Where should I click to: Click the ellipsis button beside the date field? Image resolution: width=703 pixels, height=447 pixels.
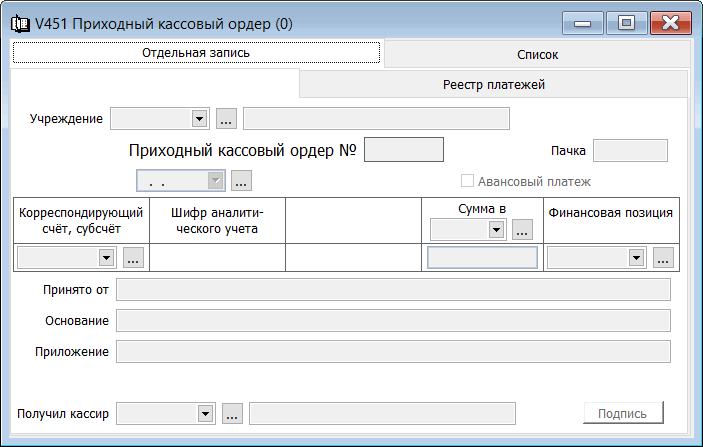[241, 181]
